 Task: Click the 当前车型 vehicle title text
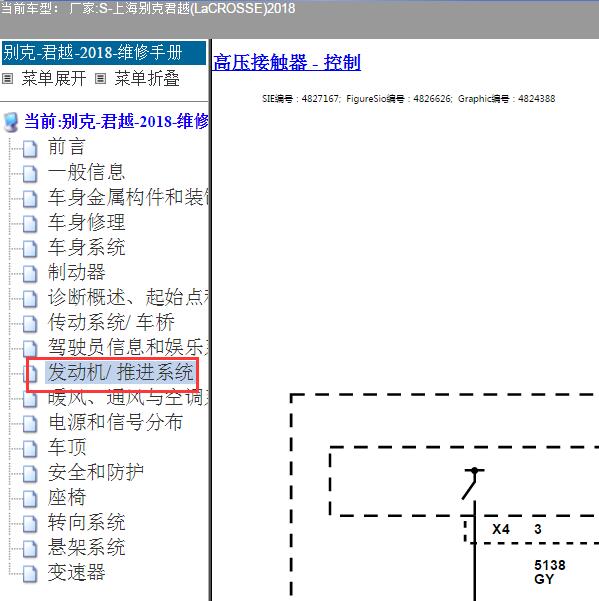(x=148, y=8)
